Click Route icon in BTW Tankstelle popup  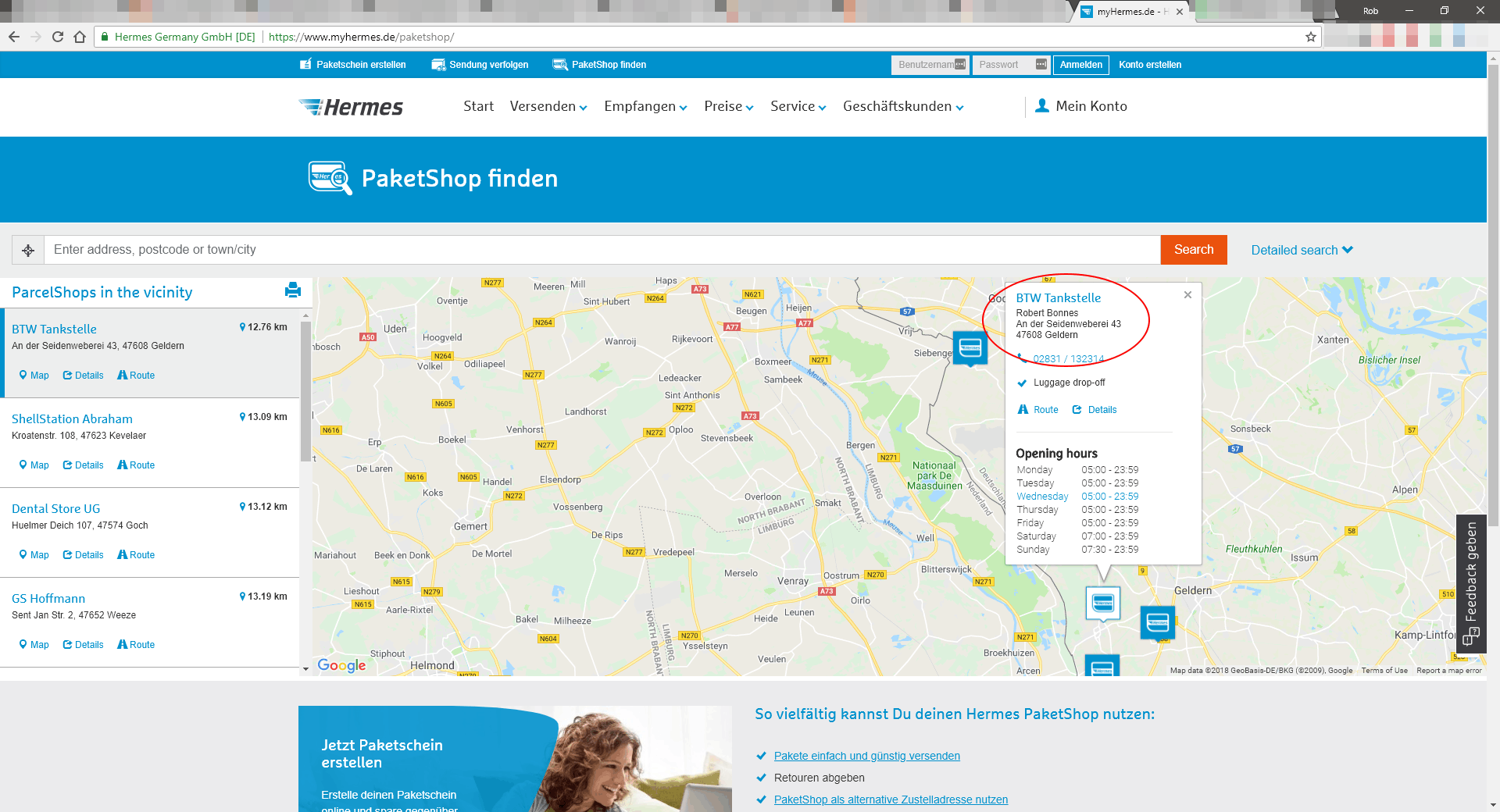pyautogui.click(x=1023, y=410)
